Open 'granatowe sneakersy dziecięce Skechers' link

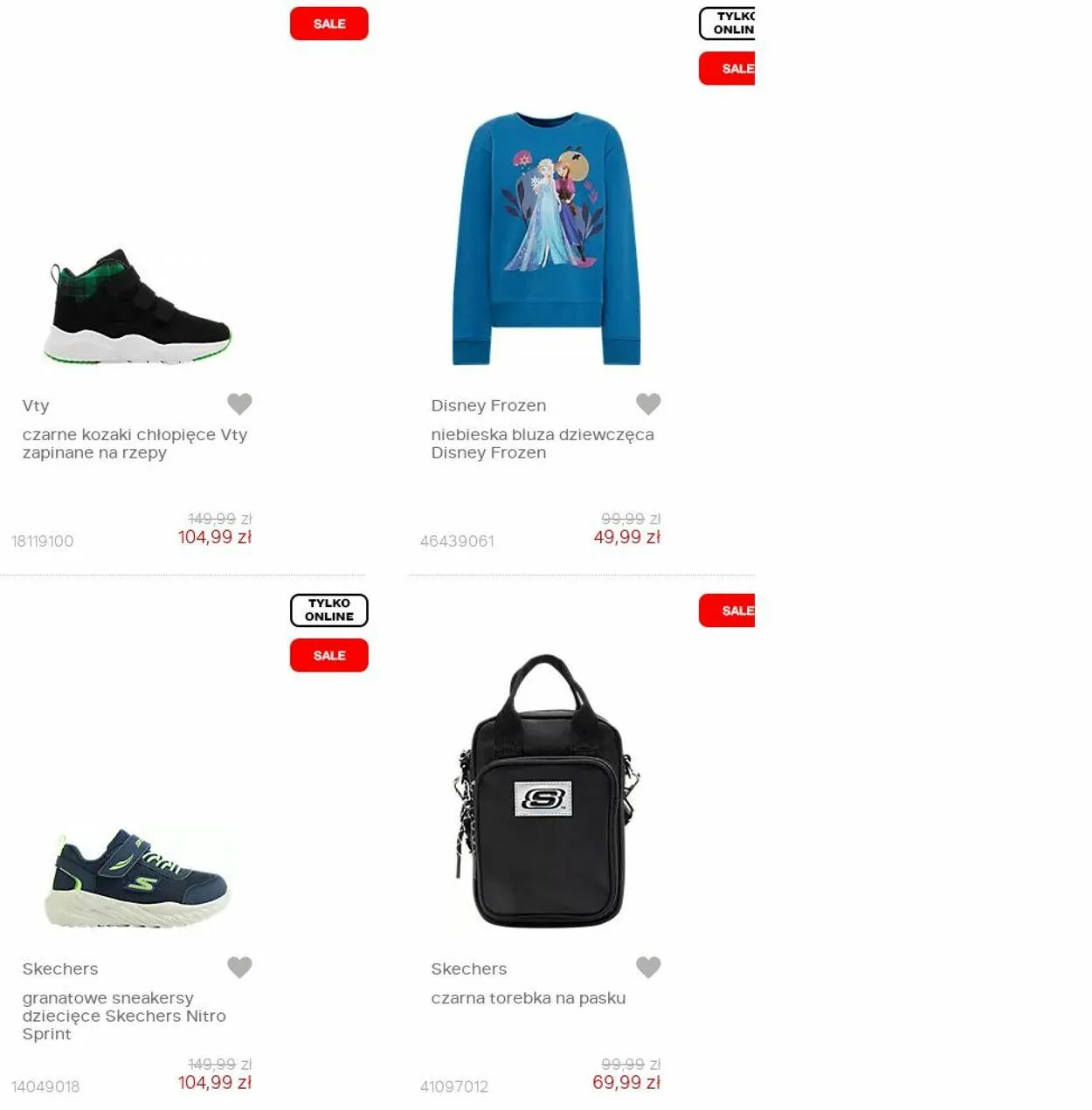click(124, 1016)
